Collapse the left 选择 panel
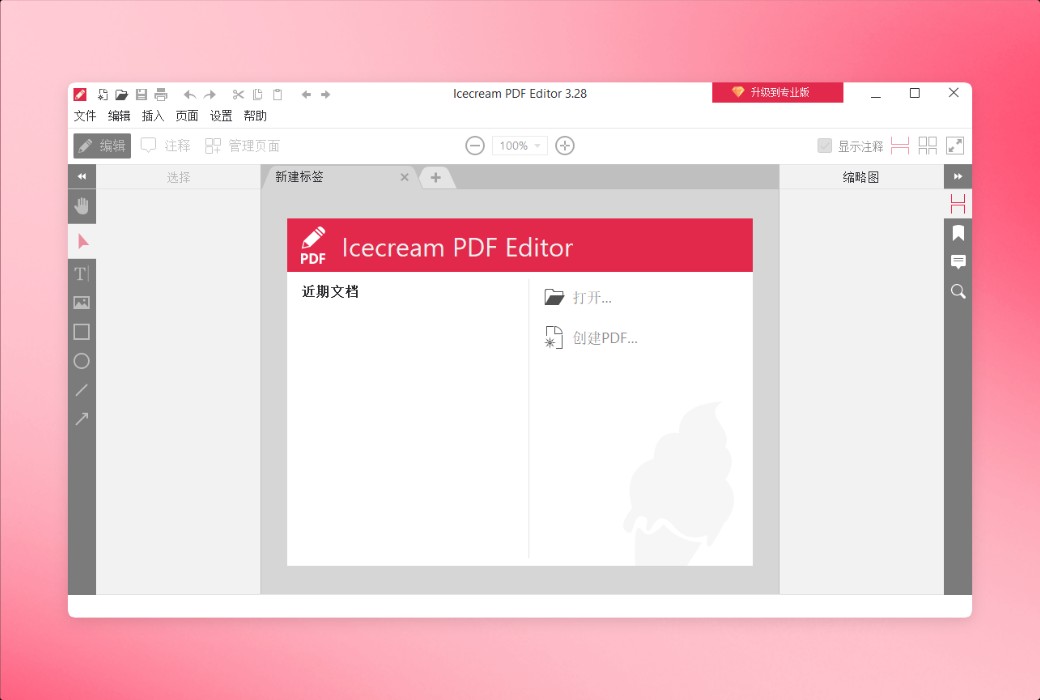The width and height of the screenshot is (1040, 700). coord(81,176)
